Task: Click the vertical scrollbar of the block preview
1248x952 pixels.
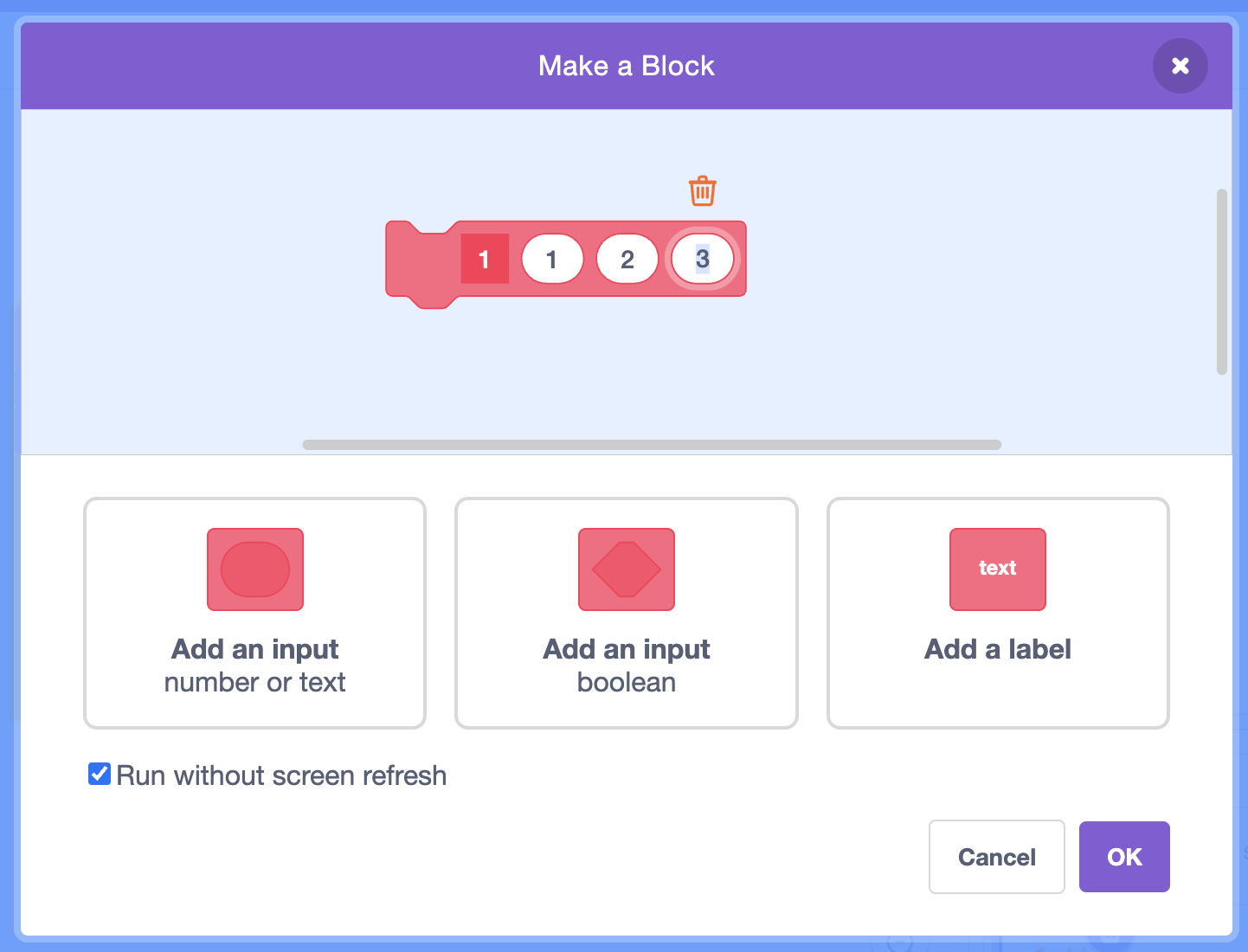Action: [1221, 281]
